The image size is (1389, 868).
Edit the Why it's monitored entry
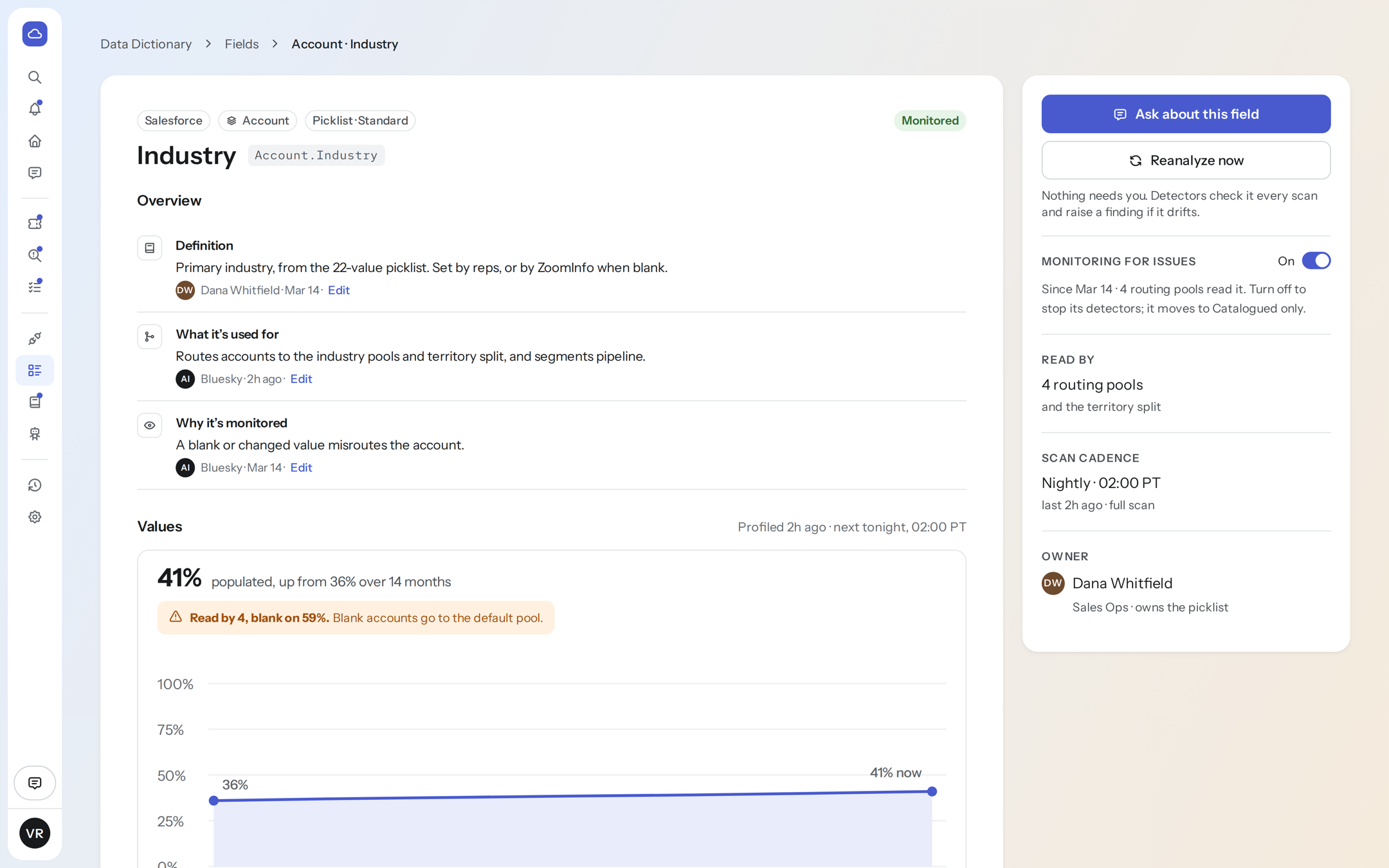coord(301,467)
